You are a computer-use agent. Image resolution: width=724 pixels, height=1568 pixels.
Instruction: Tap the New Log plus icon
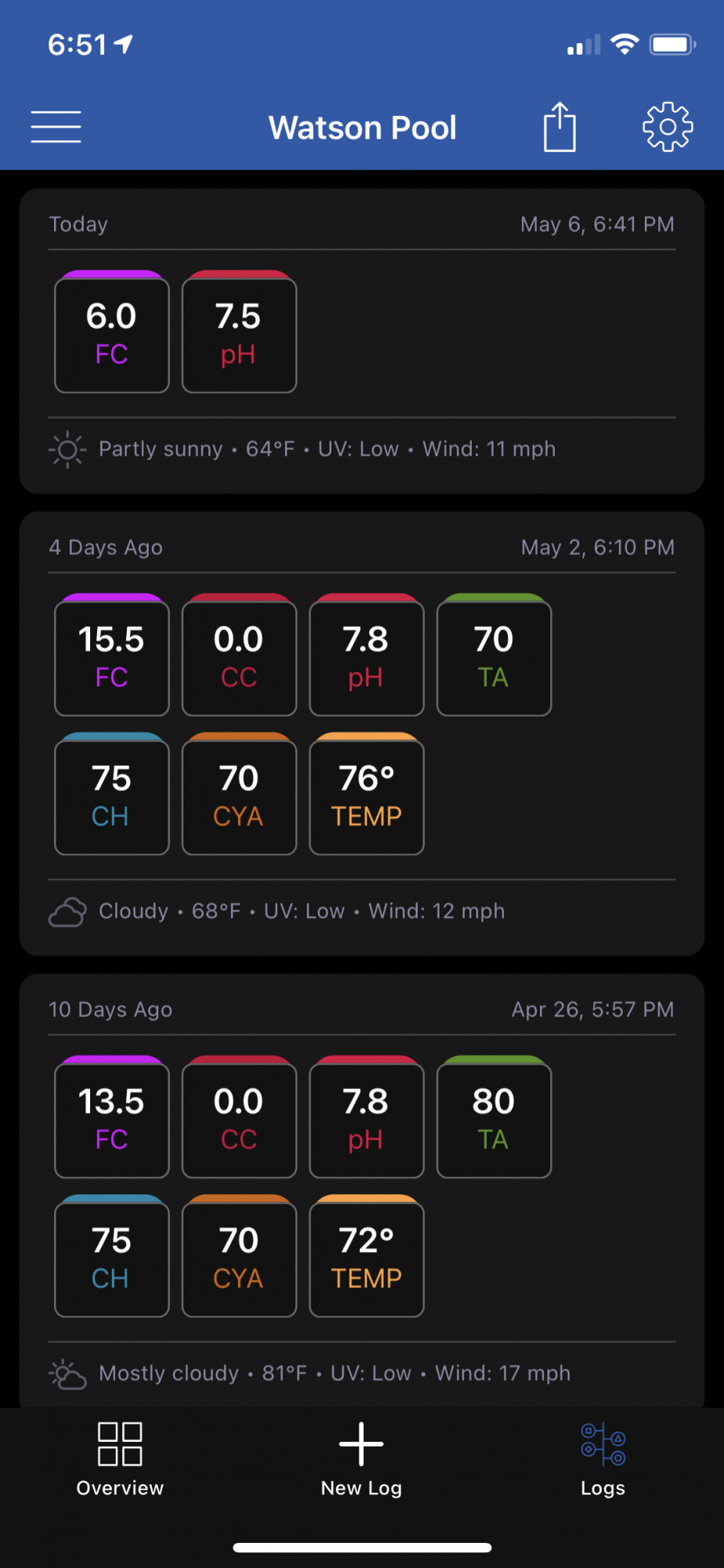pos(361,1443)
